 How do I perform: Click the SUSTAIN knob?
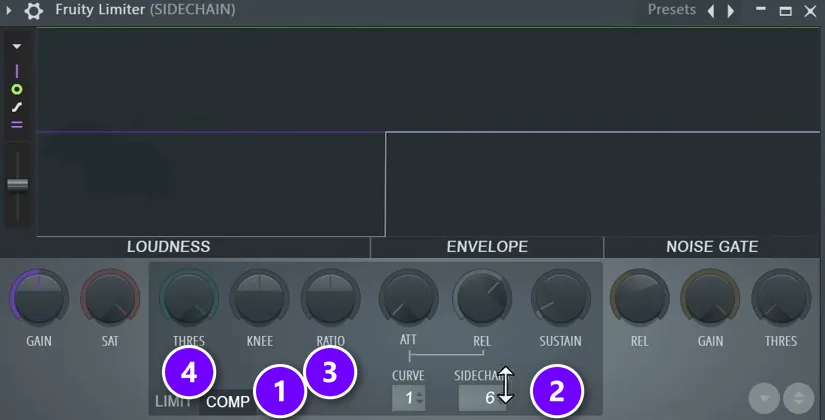[560, 298]
